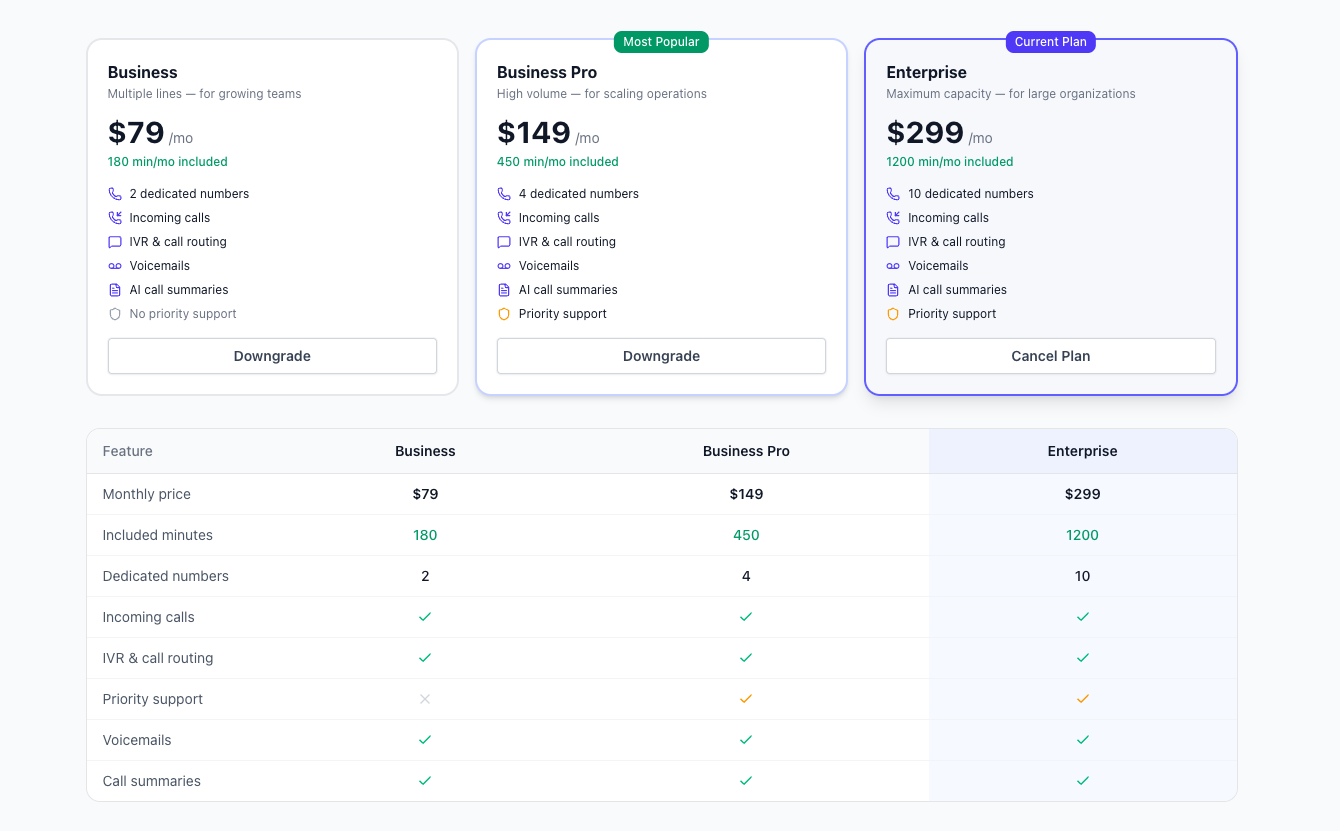The image size is (1340, 831).
Task: Click voicemail icon in Business card
Action: tap(115, 266)
